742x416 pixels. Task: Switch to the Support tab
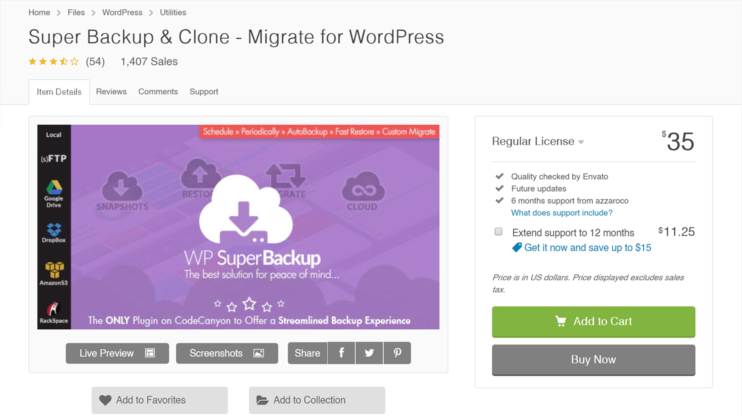pyautogui.click(x=204, y=91)
